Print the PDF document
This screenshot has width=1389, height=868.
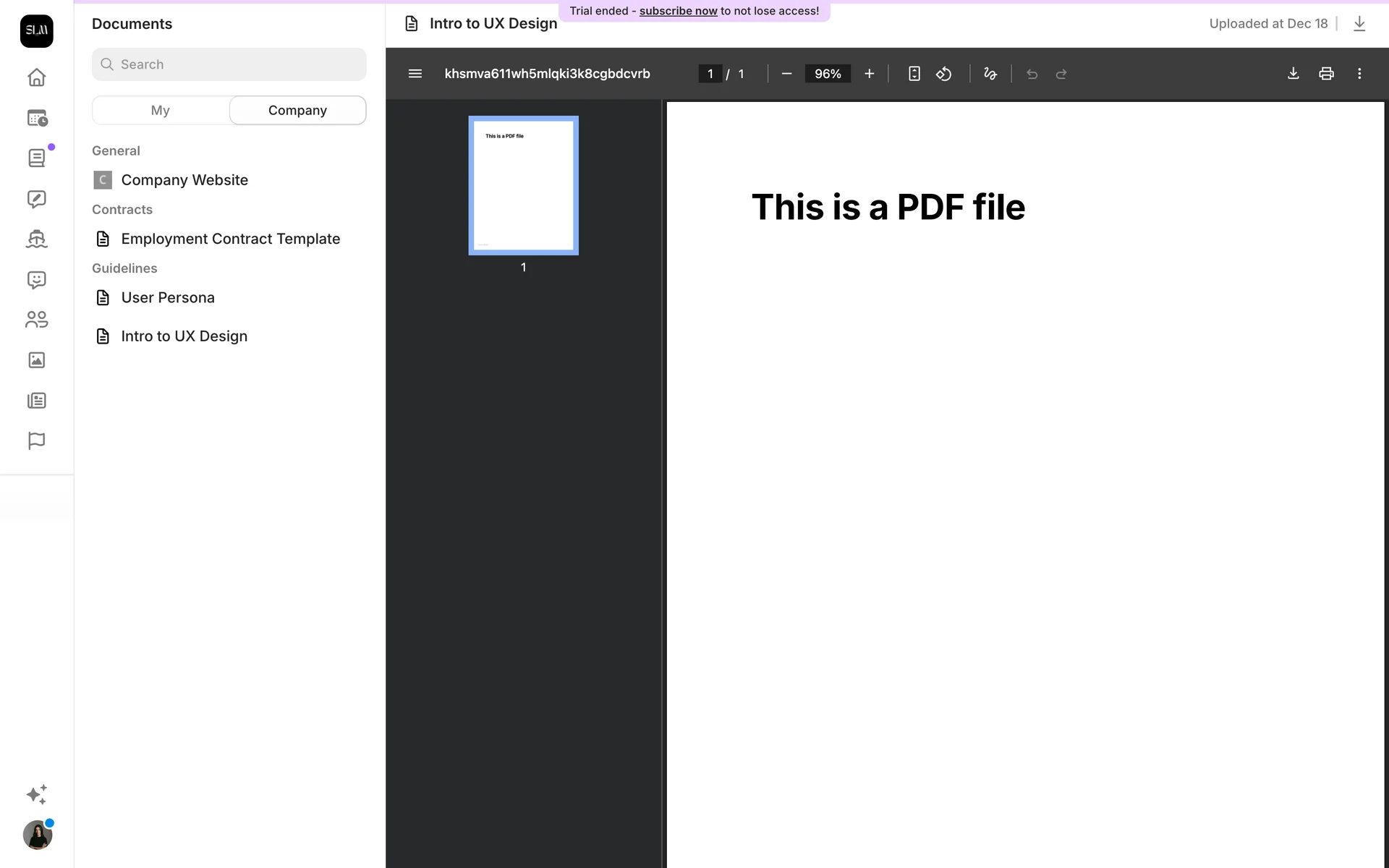pyautogui.click(x=1325, y=74)
